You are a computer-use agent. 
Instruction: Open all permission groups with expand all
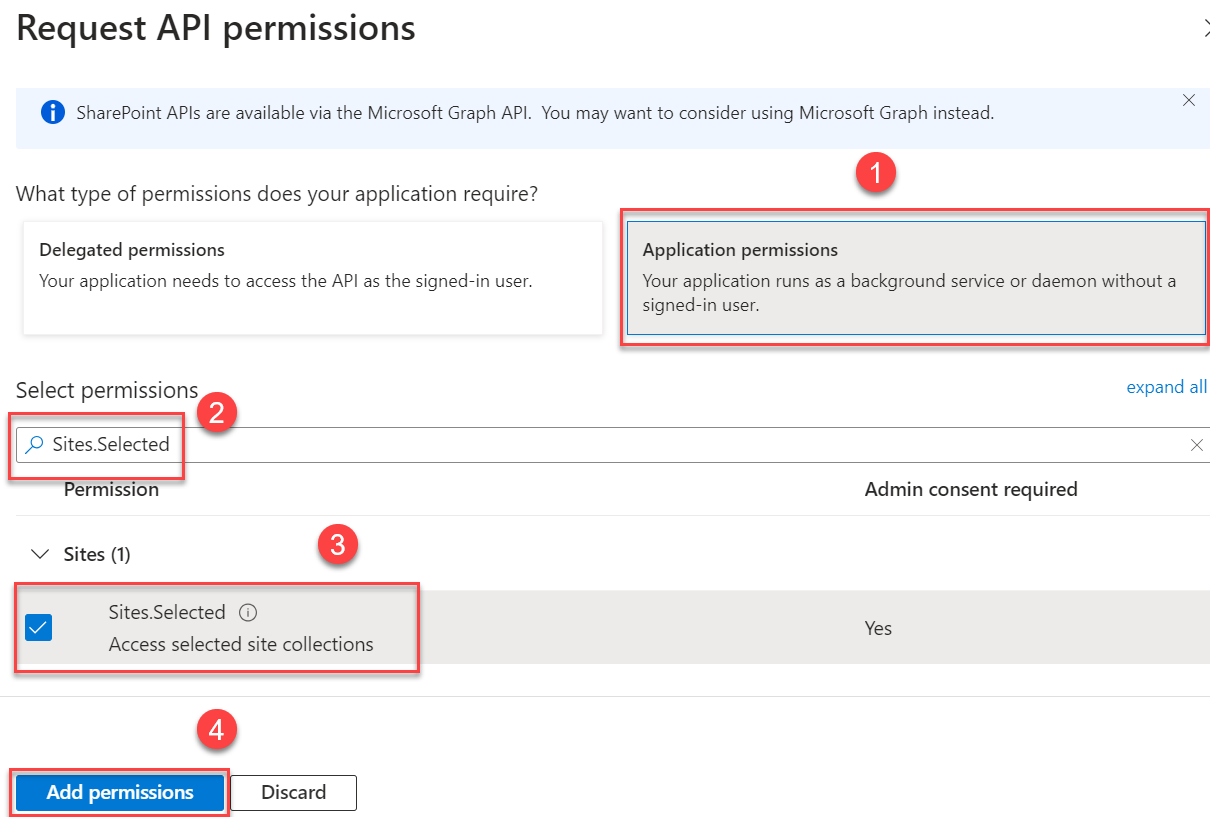click(x=1166, y=387)
